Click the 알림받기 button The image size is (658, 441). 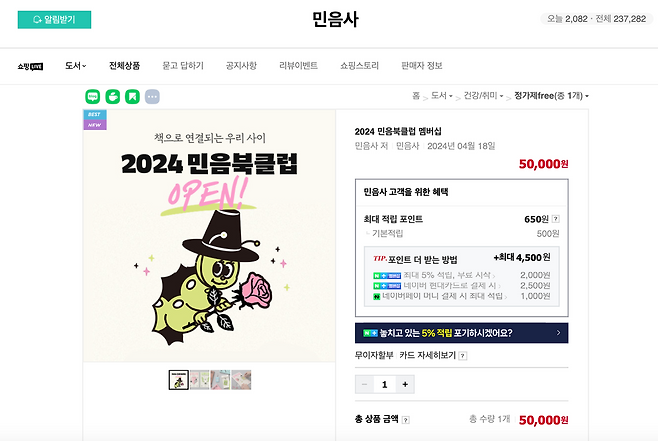click(x=54, y=19)
